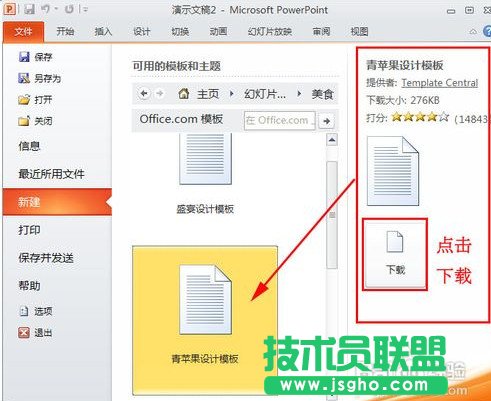Click the 下载大小: 276KB text
The width and height of the screenshot is (491, 401).
pyautogui.click(x=403, y=100)
